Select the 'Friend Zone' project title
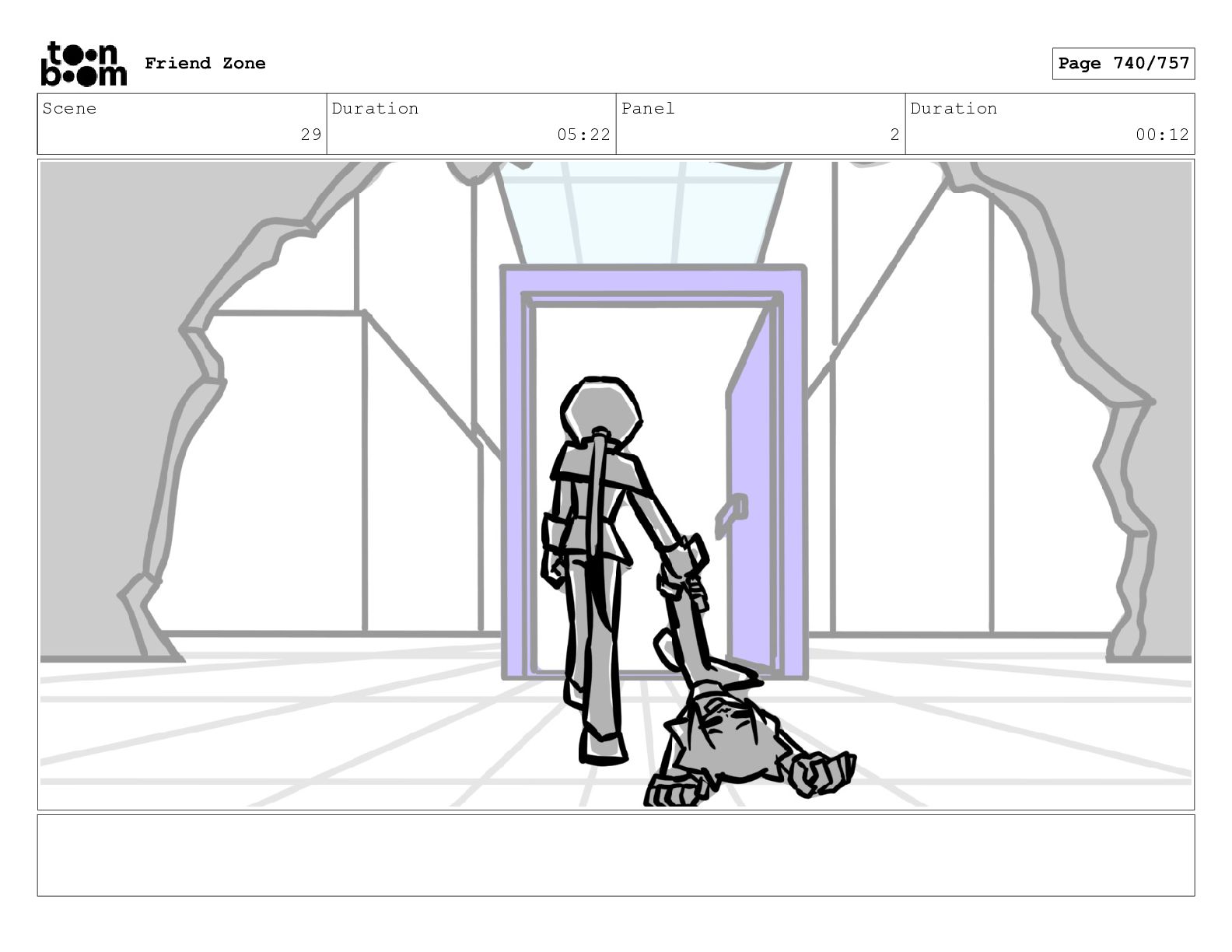 pyautogui.click(x=205, y=64)
